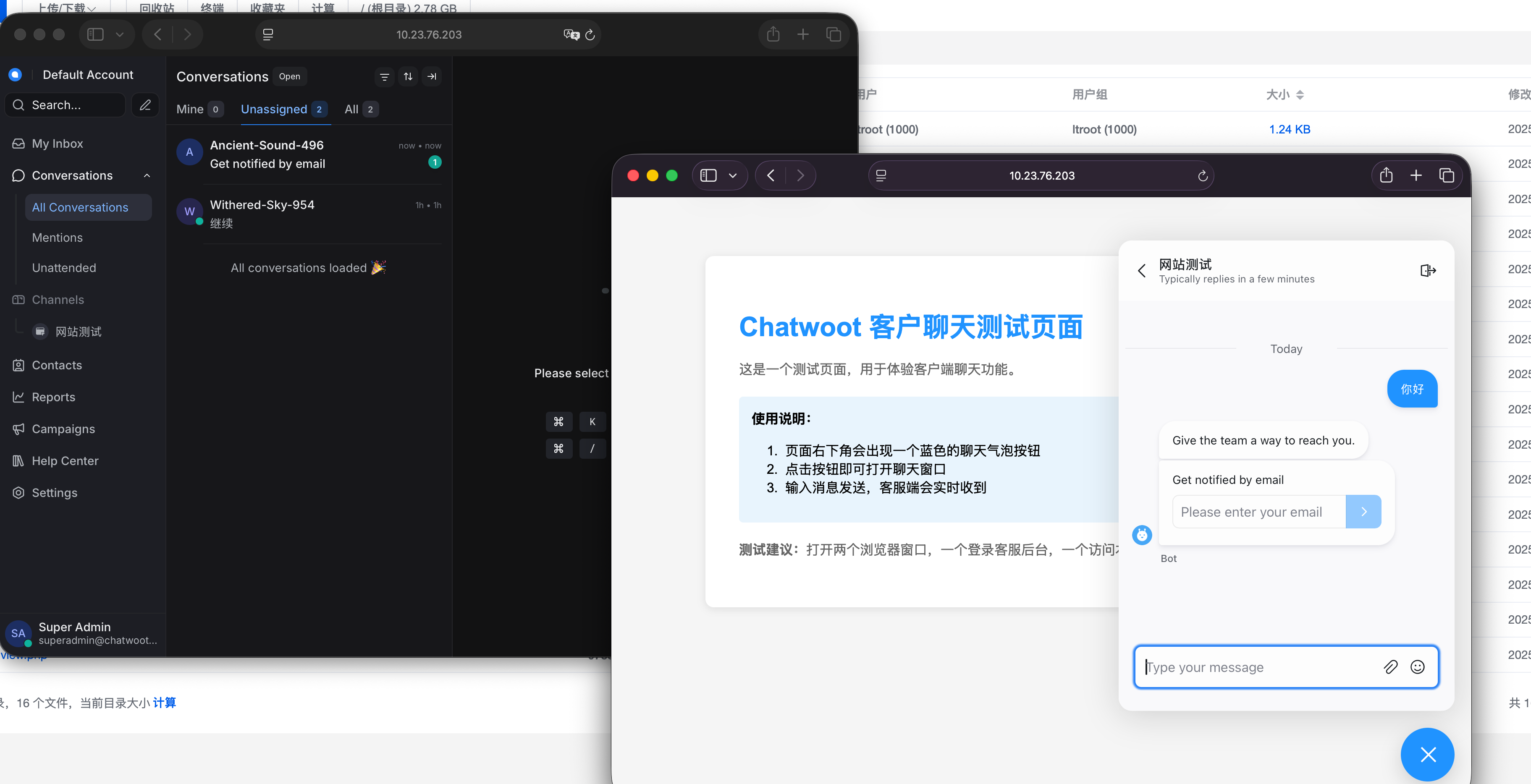Click the attachment paperclip in chat widget

point(1390,667)
